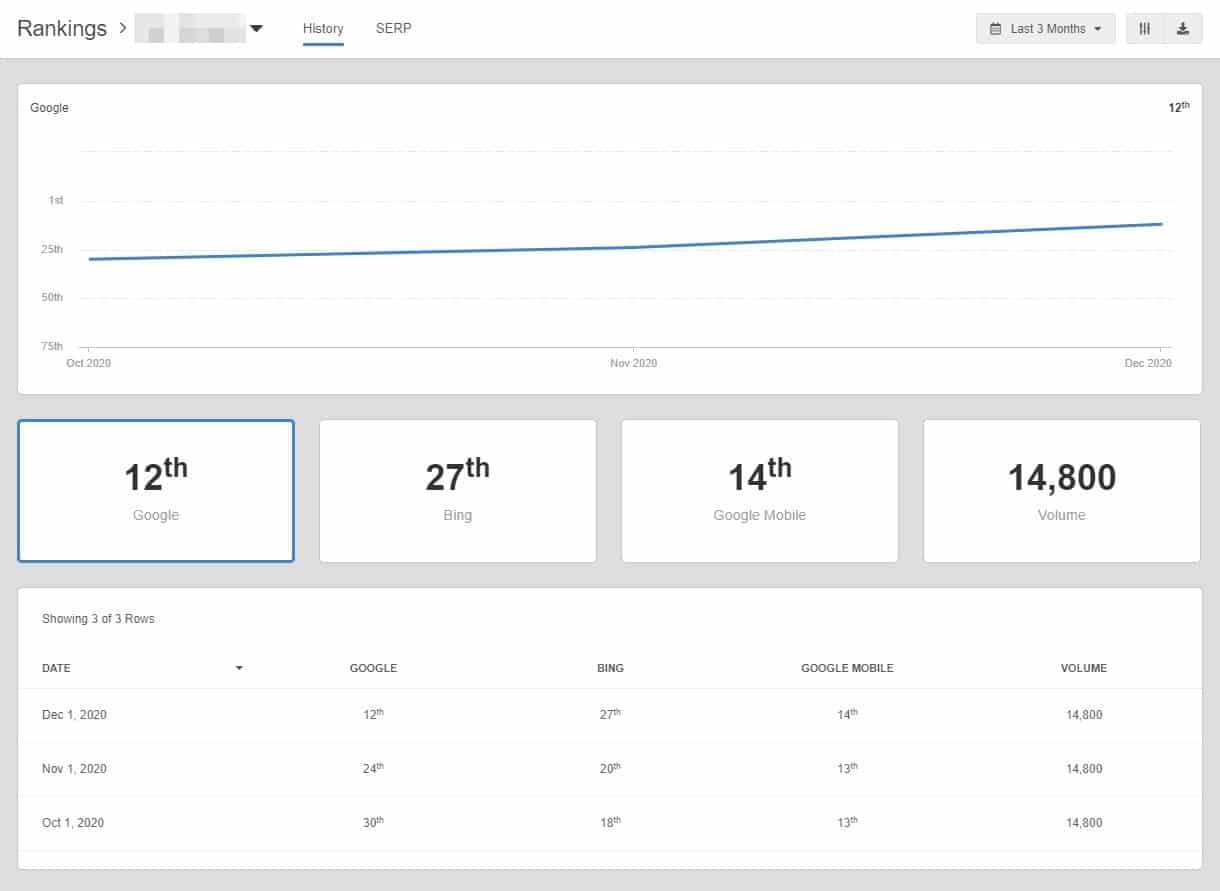Go back to the Rankings breadcrumb
This screenshot has width=1220, height=891.
pos(62,28)
